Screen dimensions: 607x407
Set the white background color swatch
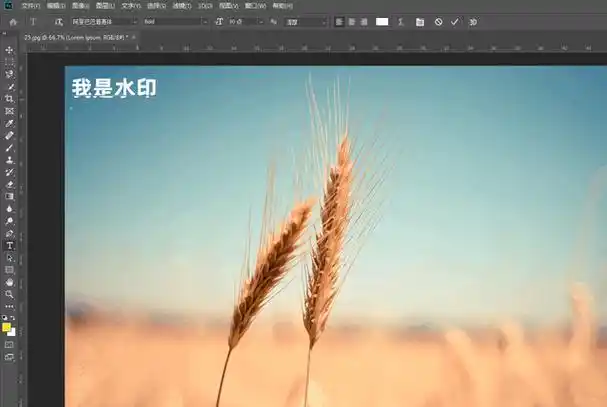click(13, 333)
